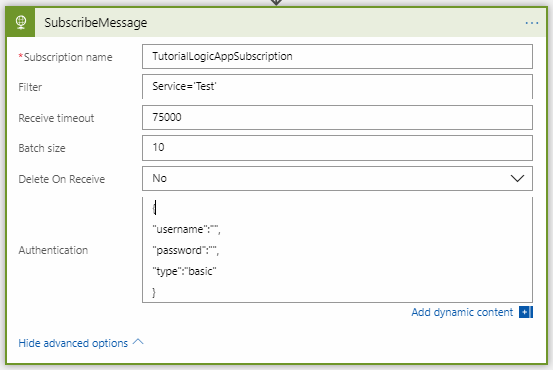The width and height of the screenshot is (553, 370).
Task: Click into the Filter field with Service='Test'
Action: tap(337, 87)
